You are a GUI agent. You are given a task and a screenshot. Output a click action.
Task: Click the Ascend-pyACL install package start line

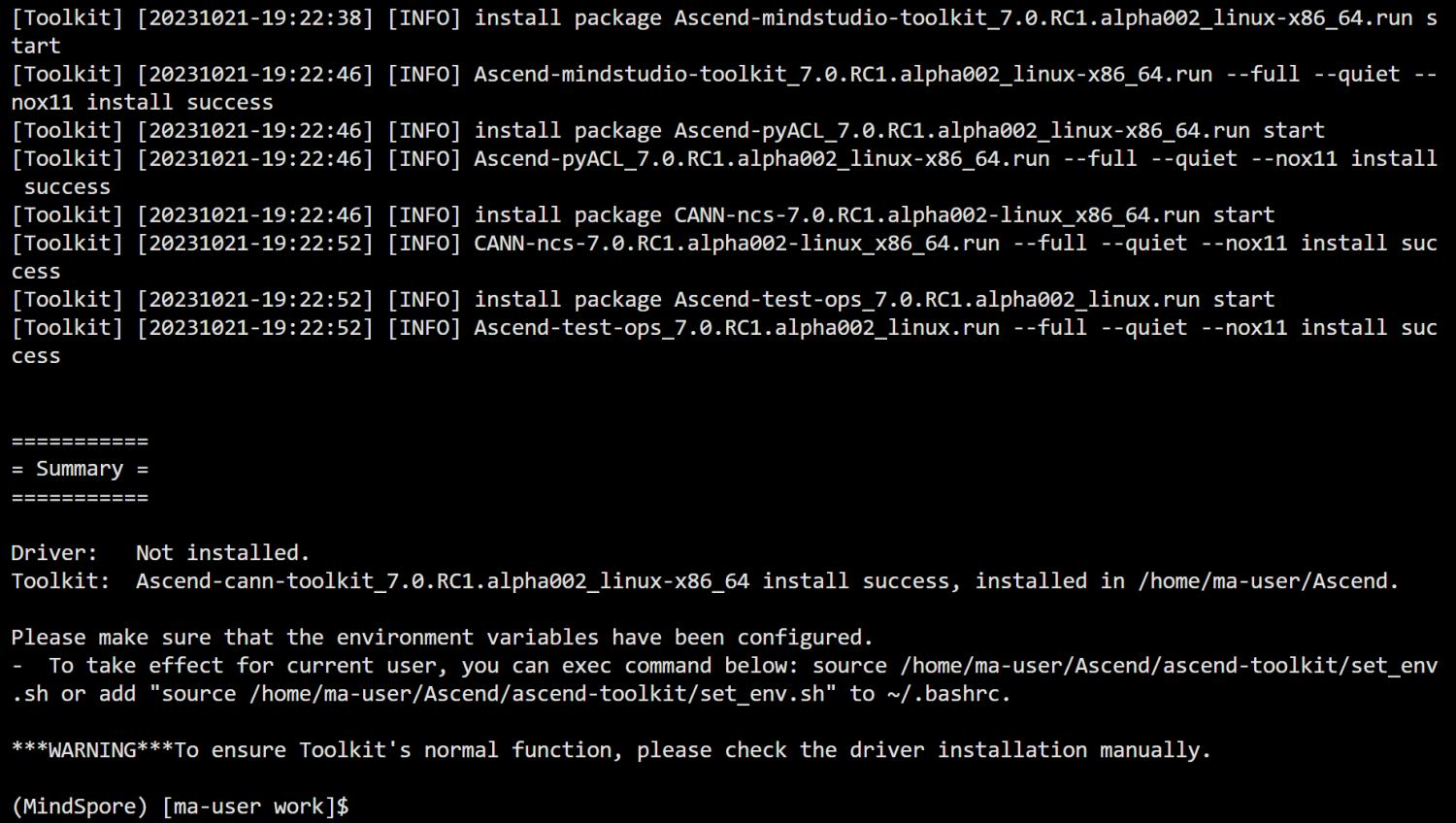pyautogui.click(x=899, y=130)
